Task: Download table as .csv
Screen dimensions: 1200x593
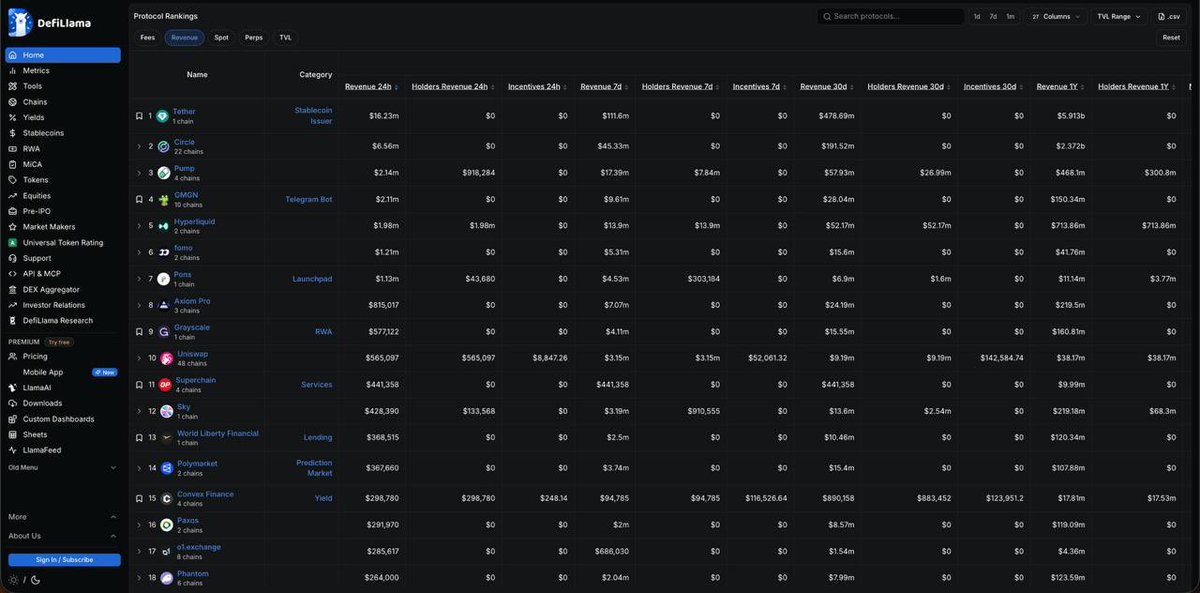Action: (x=1169, y=17)
